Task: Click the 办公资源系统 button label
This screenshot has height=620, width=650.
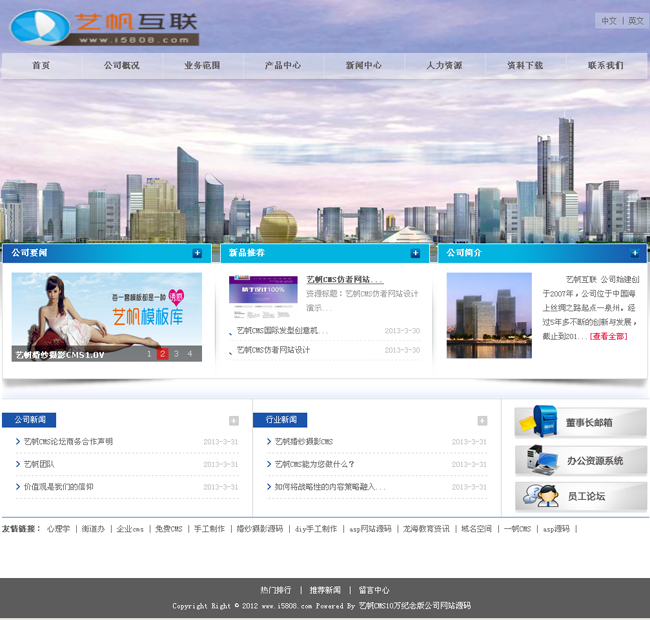Action: pos(595,461)
